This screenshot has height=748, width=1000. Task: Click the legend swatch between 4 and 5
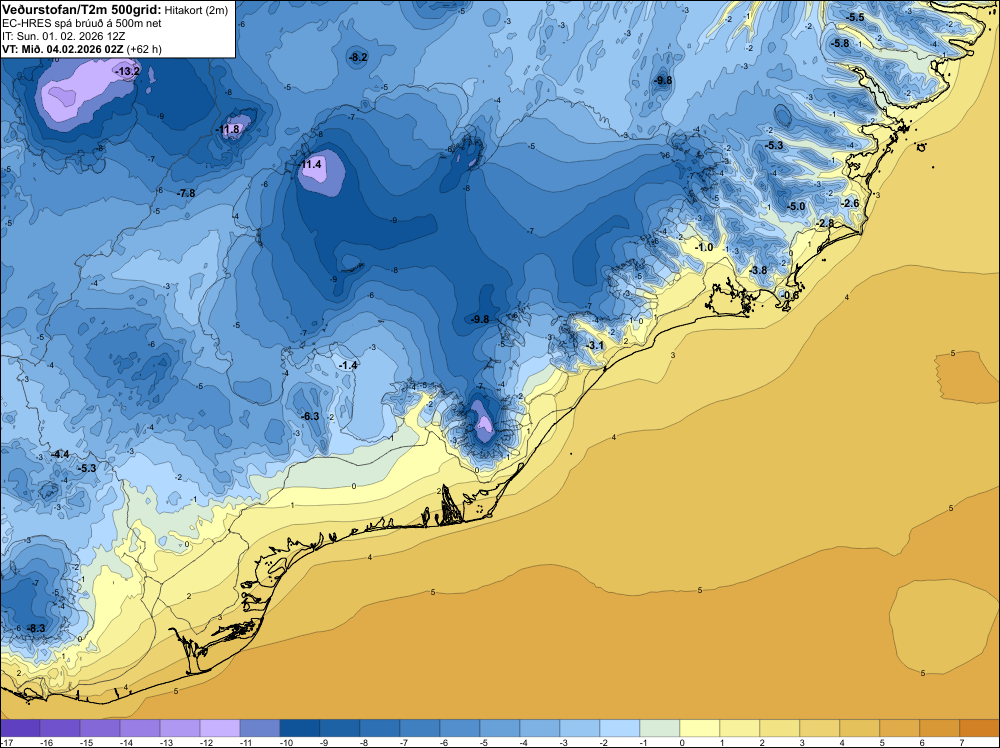point(860,728)
